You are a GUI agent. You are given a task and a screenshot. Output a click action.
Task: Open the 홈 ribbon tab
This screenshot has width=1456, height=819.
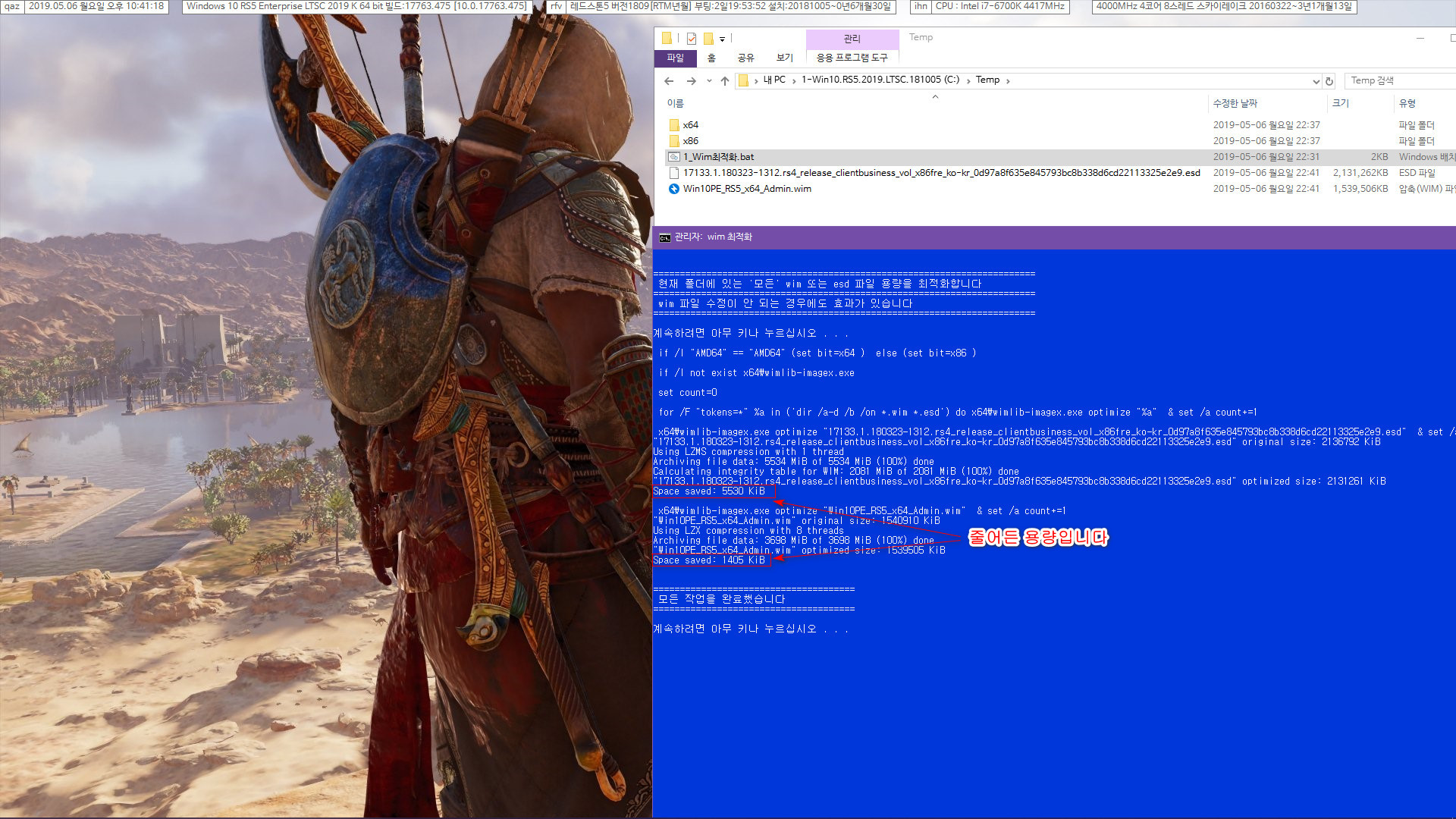coord(711,58)
